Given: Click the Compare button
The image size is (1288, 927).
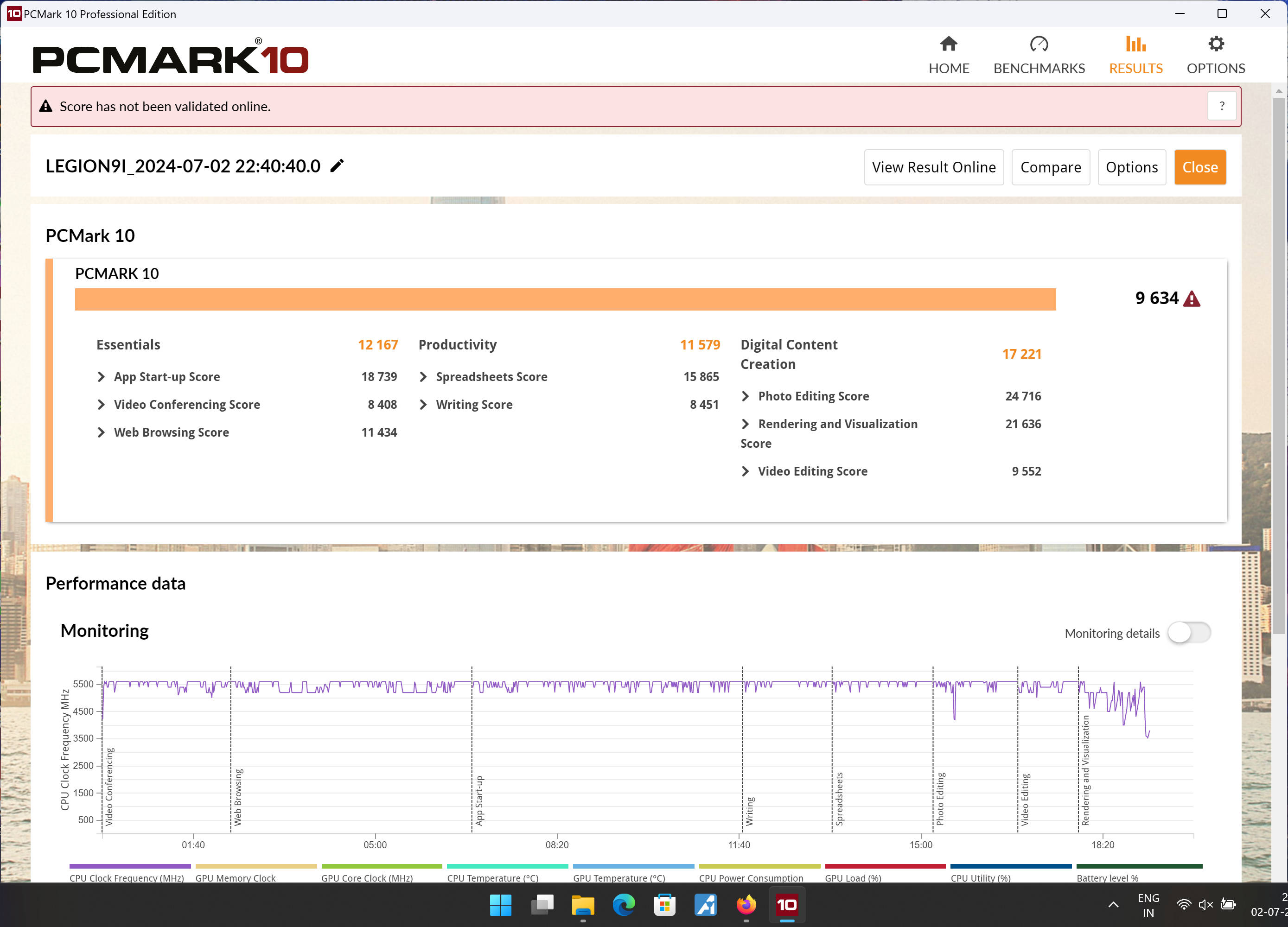Looking at the screenshot, I should tap(1050, 167).
